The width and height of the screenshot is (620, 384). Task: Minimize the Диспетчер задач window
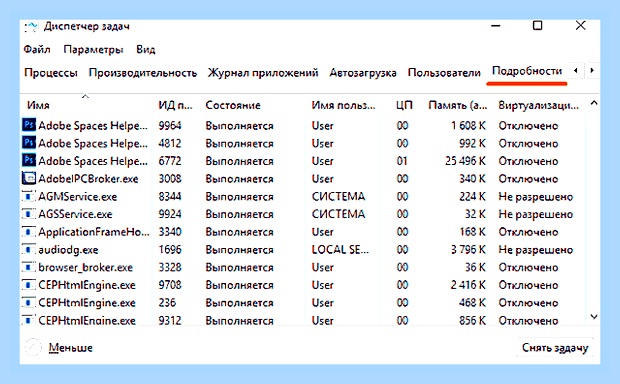pyautogui.click(x=495, y=26)
